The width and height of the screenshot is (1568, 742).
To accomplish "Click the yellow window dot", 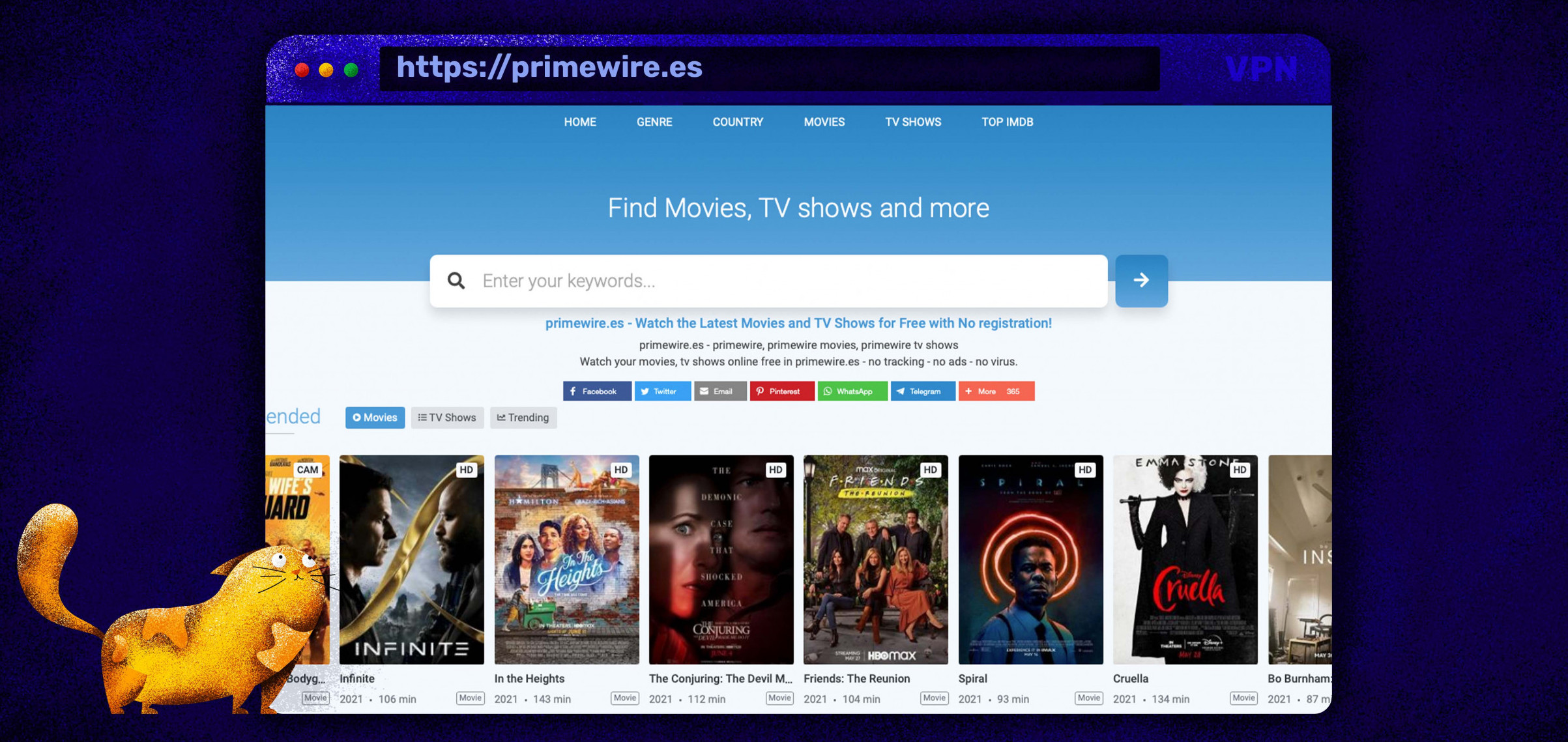I will point(327,70).
